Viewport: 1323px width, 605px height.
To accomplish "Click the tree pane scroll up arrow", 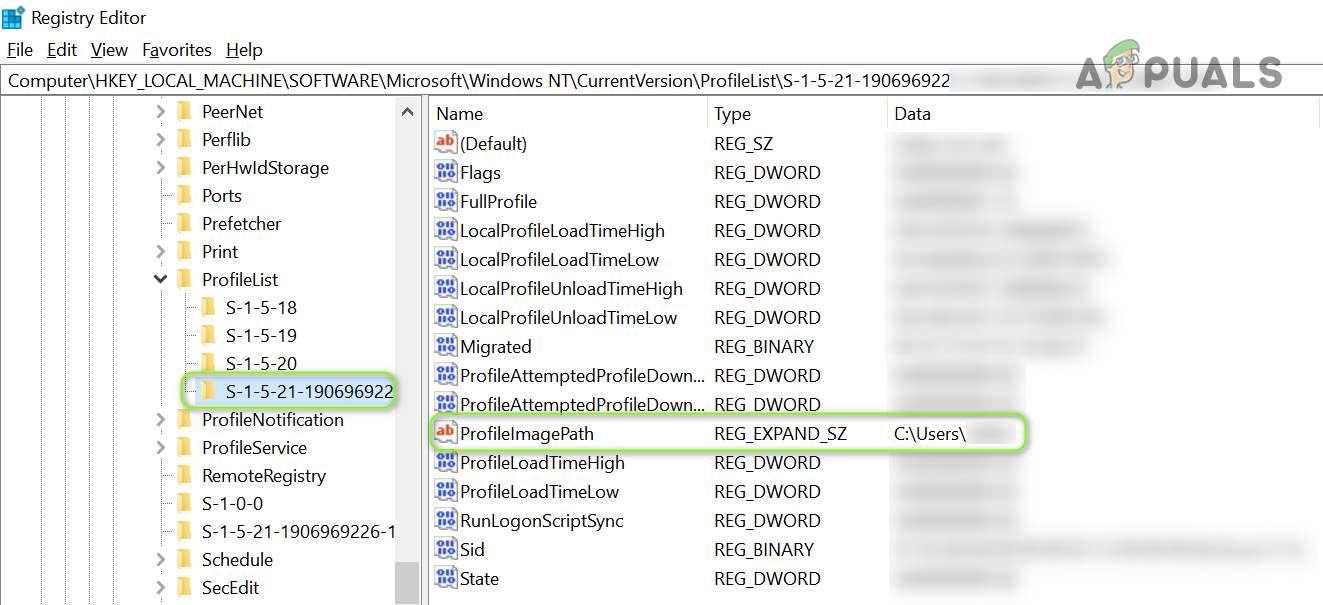I will (x=407, y=112).
